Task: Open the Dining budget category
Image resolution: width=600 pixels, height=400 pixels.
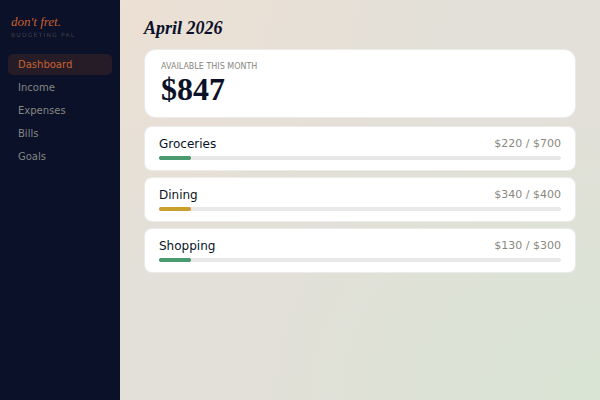Action: click(x=178, y=194)
